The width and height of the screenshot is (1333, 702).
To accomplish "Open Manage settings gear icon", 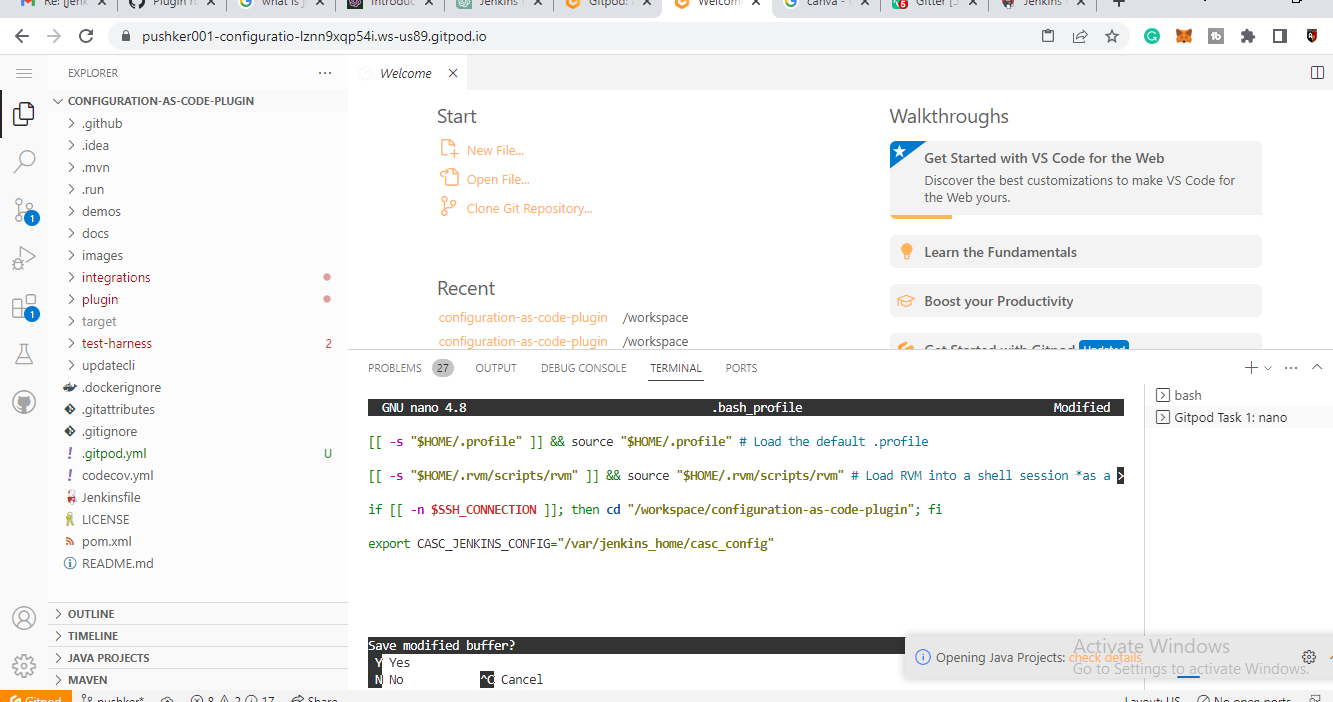I will [23, 665].
